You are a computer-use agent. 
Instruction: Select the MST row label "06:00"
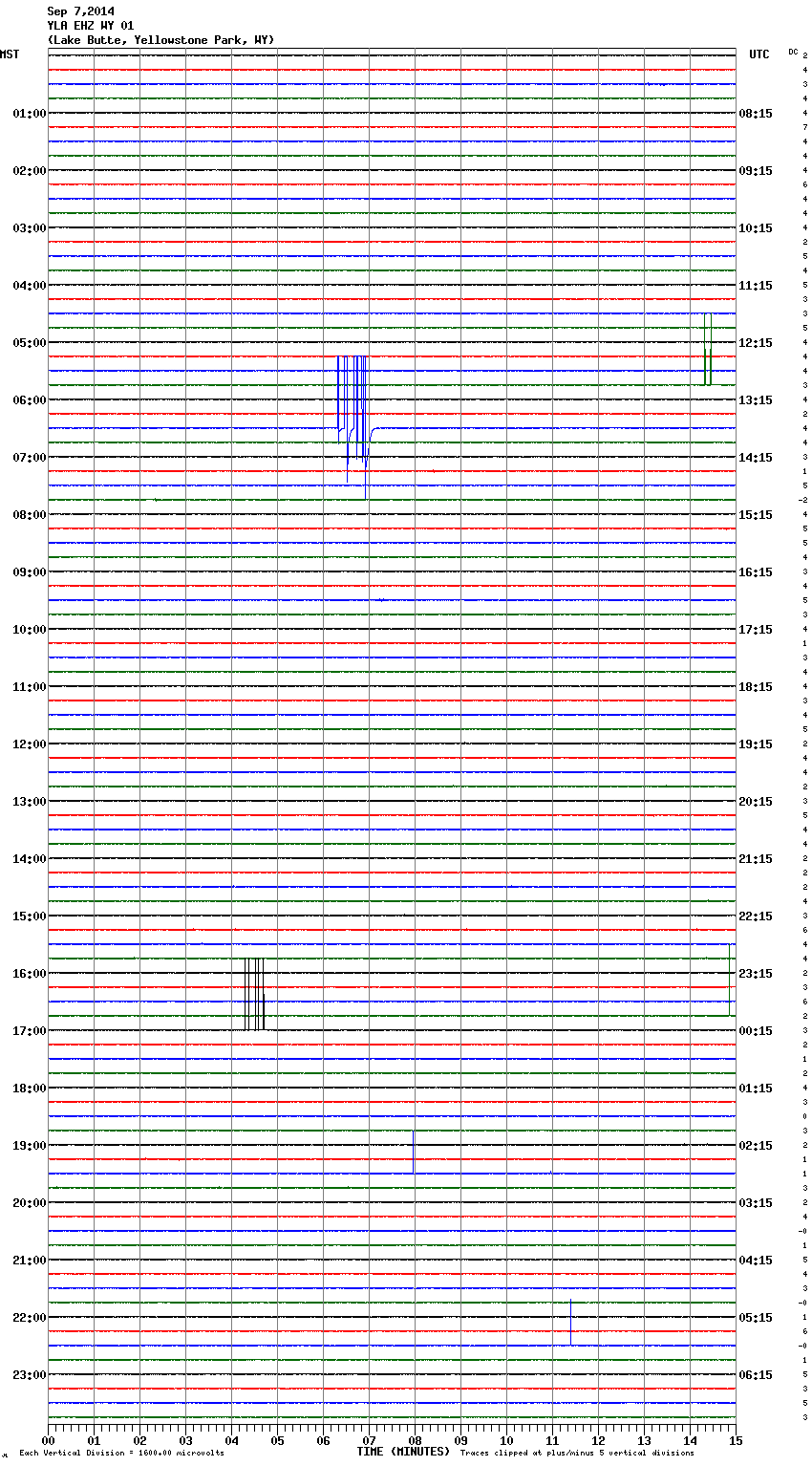(x=30, y=400)
